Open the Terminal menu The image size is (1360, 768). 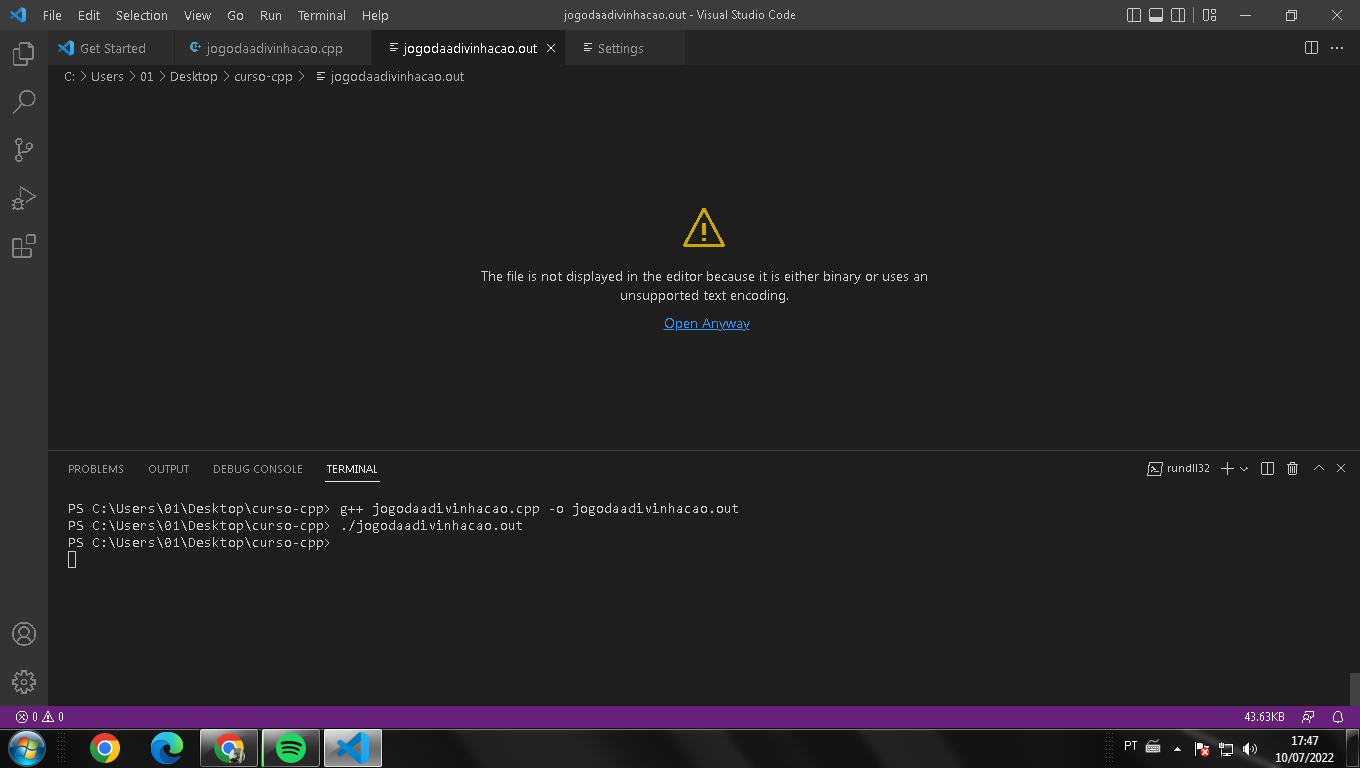(322, 15)
